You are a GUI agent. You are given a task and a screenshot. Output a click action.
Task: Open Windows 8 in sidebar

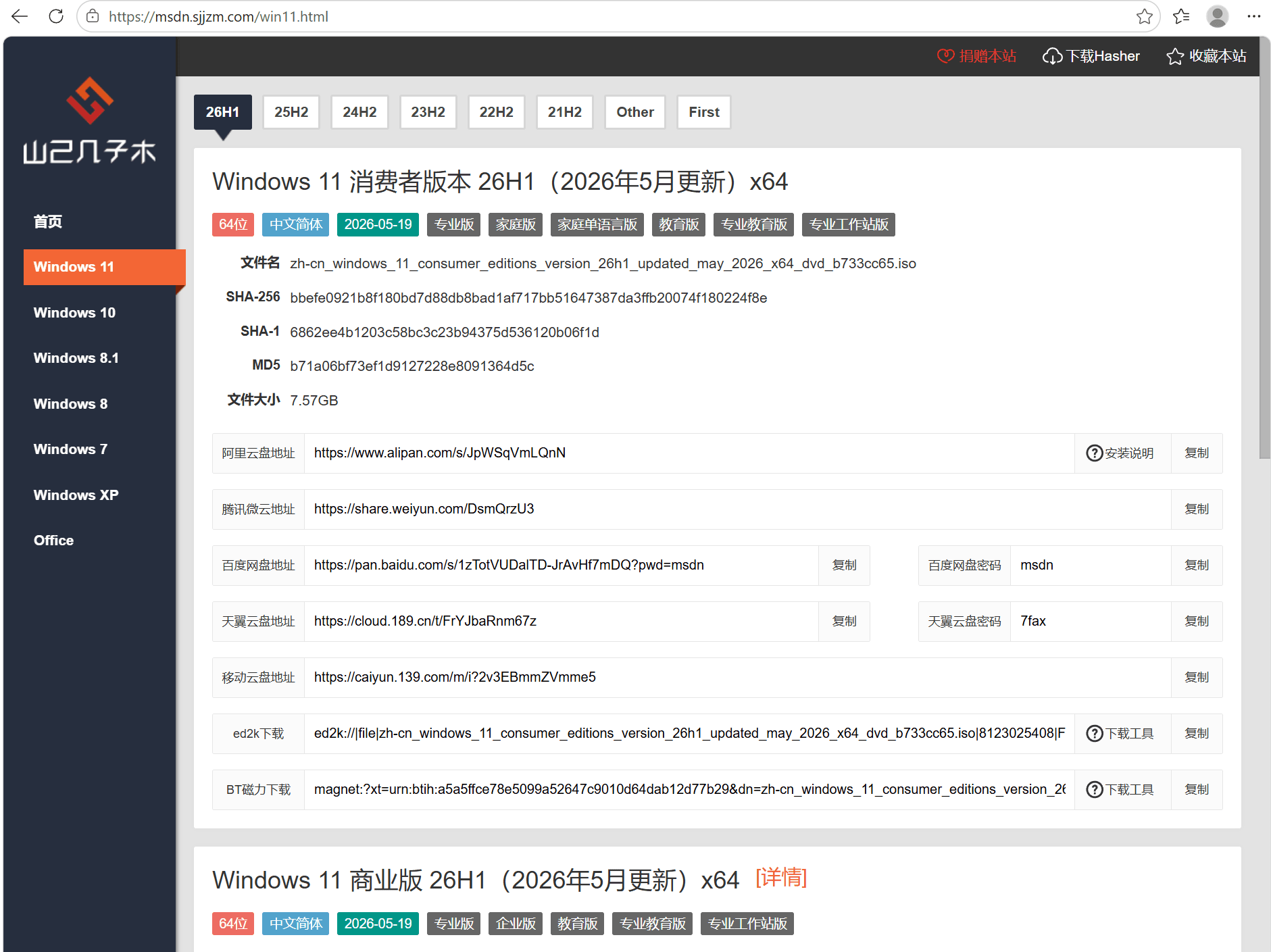coord(70,404)
